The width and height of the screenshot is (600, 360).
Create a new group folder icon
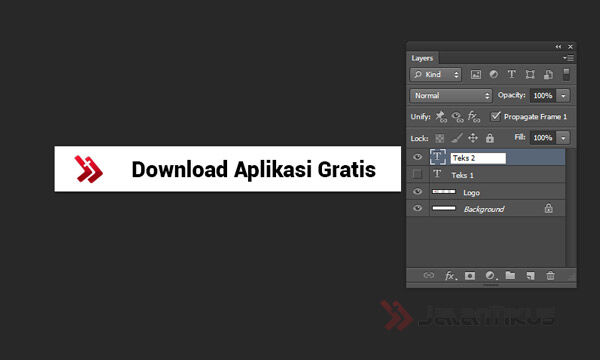pos(510,275)
